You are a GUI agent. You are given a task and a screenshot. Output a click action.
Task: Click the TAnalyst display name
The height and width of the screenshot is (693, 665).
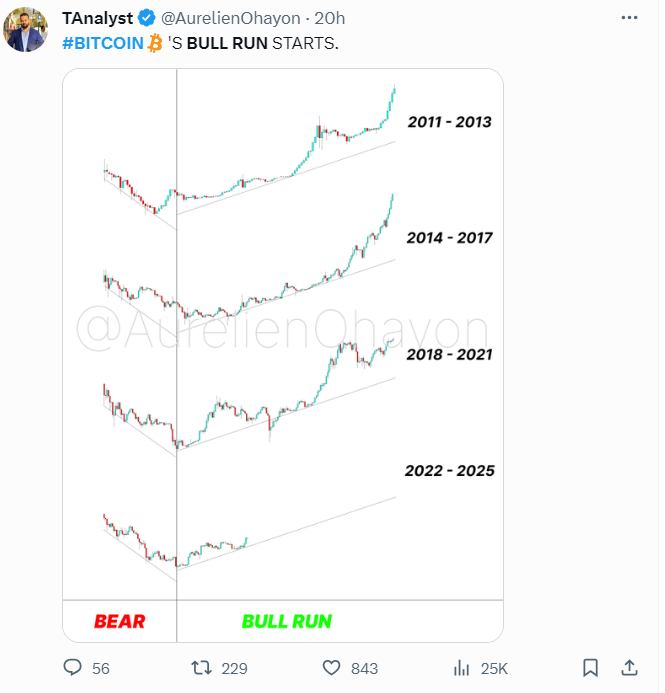pyautogui.click(x=97, y=18)
